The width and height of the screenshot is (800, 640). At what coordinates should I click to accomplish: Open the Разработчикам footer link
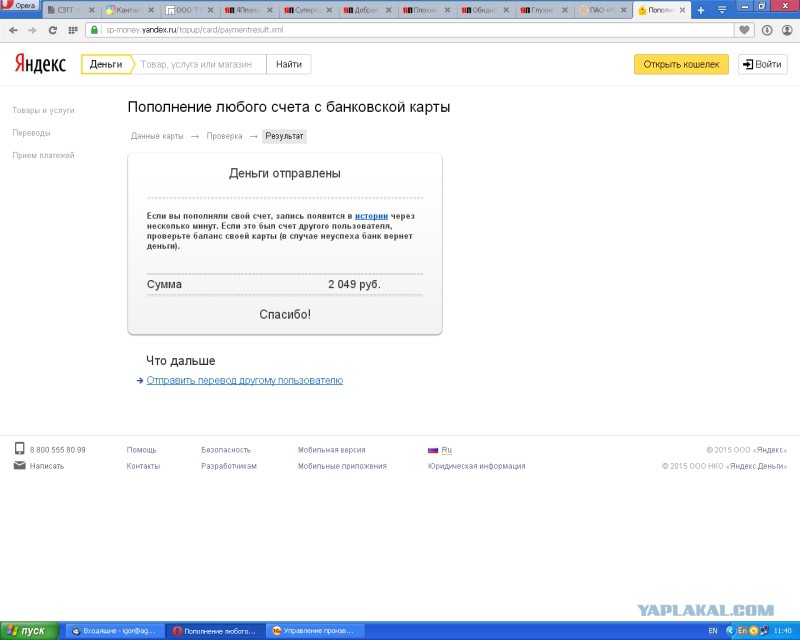229,466
